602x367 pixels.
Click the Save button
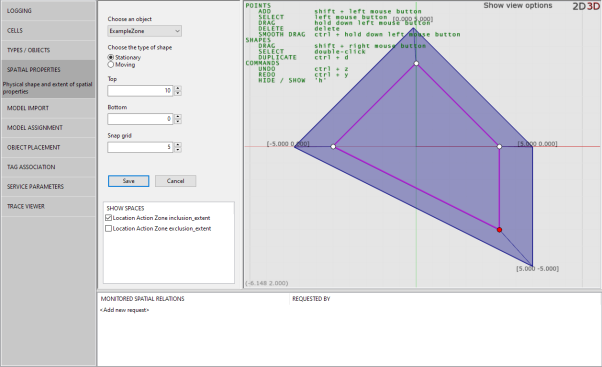click(128, 181)
